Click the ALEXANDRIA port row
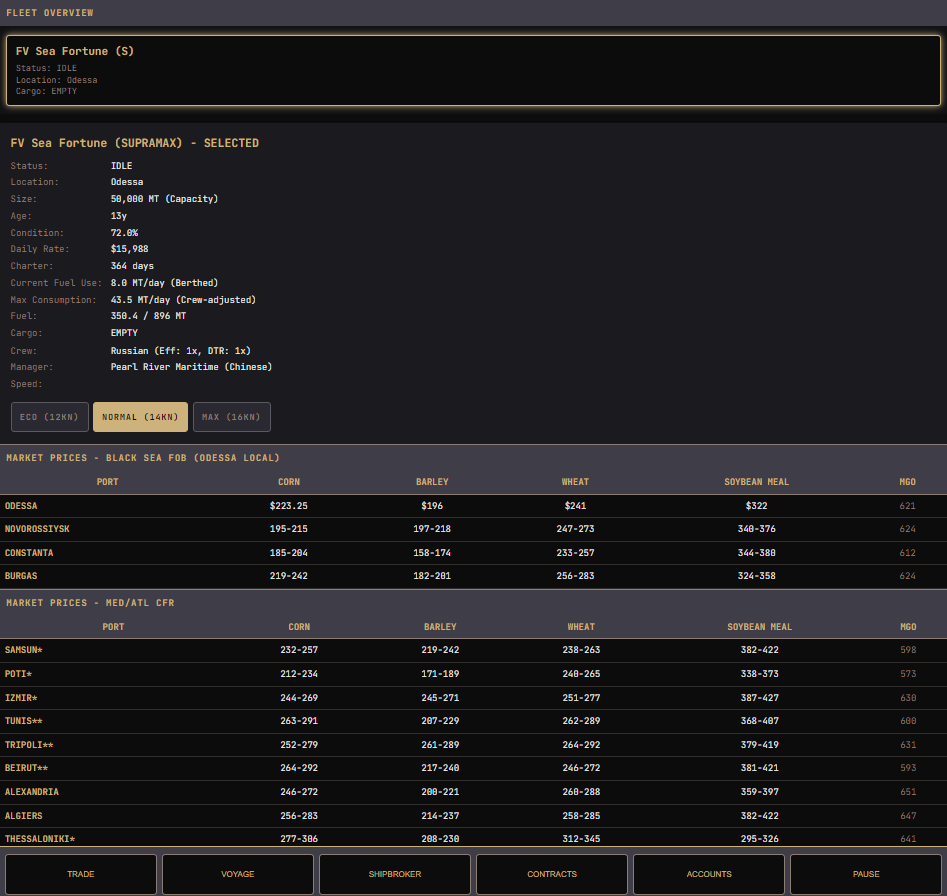The height and width of the screenshot is (896, 947). (x=474, y=792)
